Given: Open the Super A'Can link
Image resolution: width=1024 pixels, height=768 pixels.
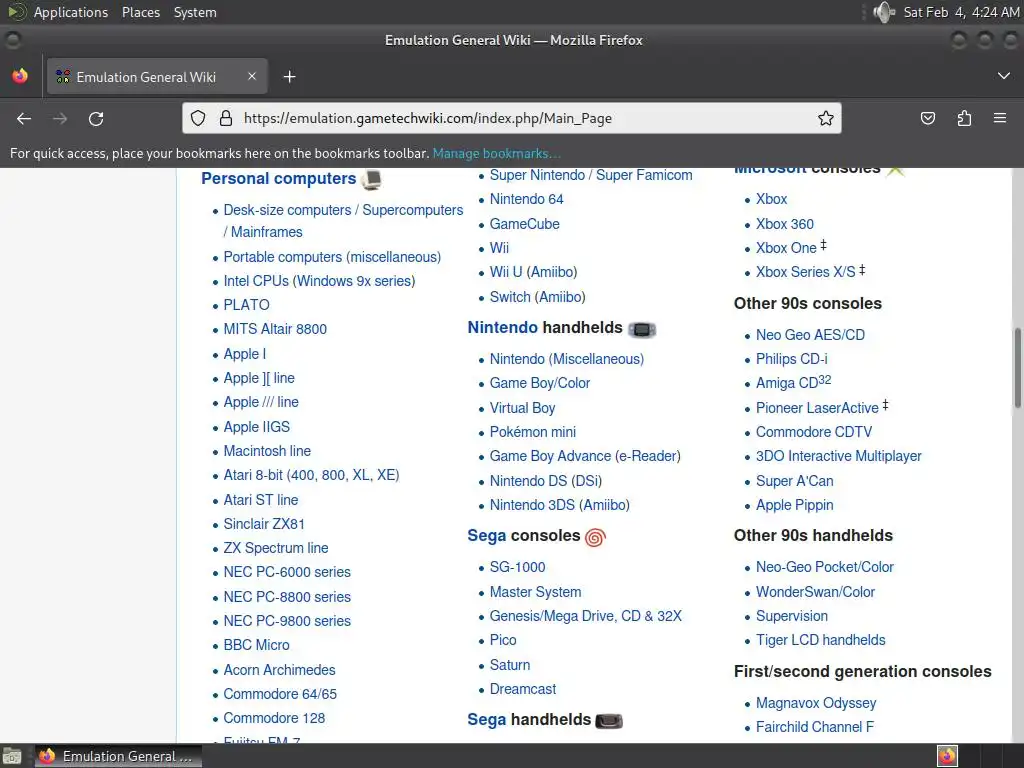Looking at the screenshot, I should coord(794,481).
